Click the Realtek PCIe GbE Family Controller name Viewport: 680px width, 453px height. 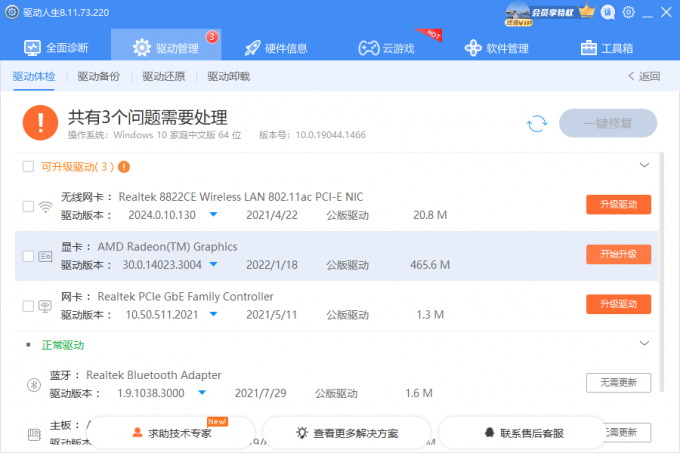point(185,297)
